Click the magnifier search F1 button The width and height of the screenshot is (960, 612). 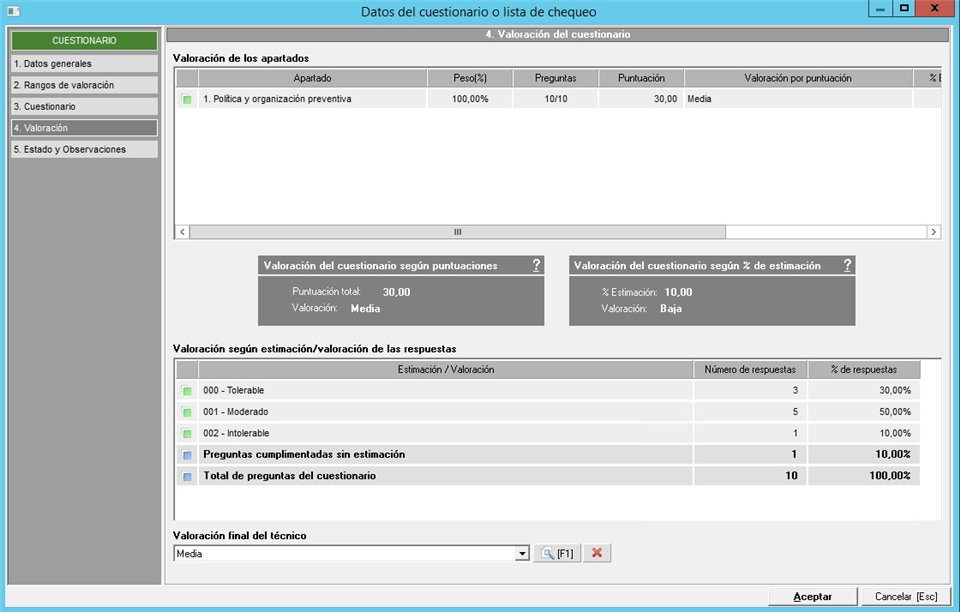coord(556,553)
